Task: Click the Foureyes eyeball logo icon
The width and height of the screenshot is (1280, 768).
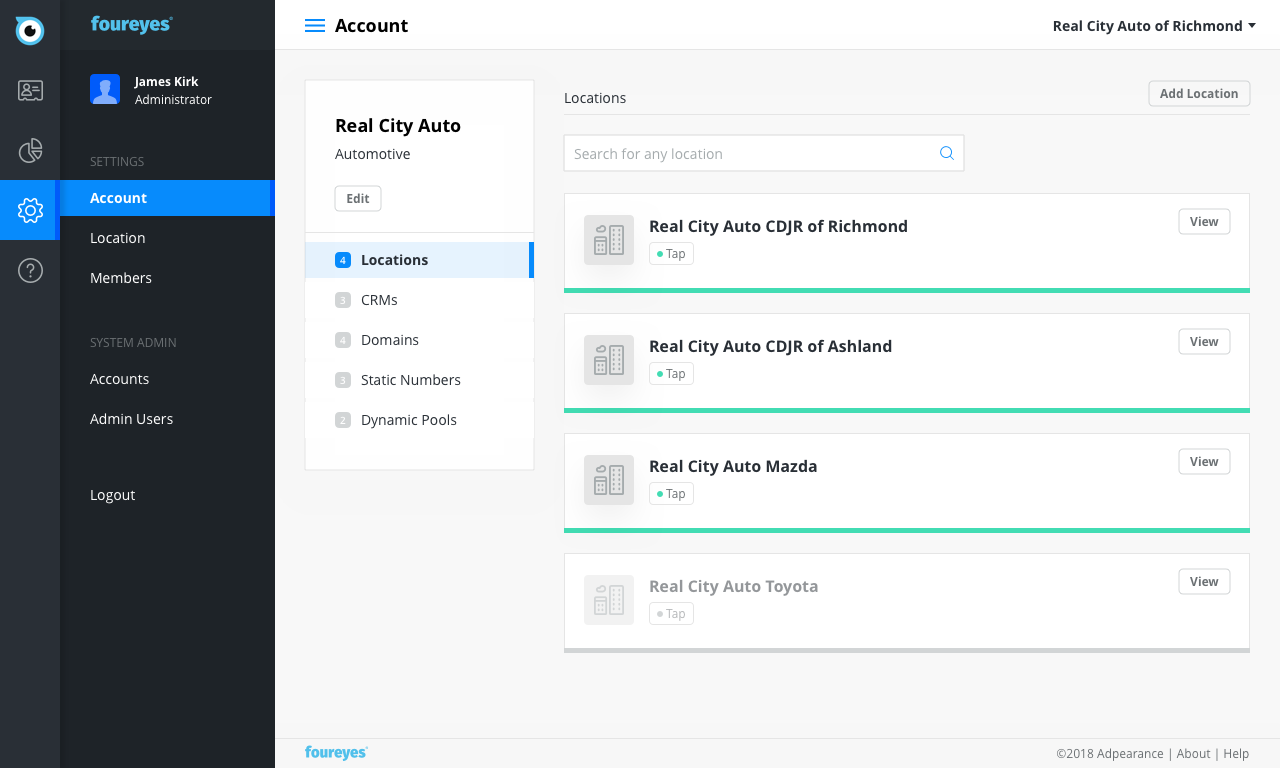Action: tap(30, 30)
